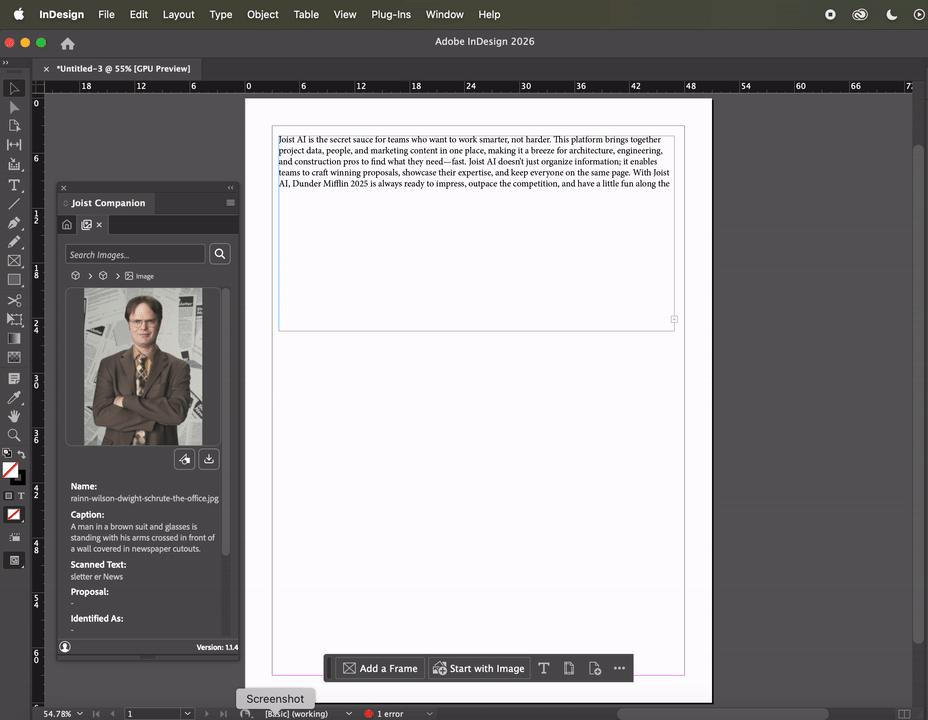
Task: Select the Scissors tool
Action: tap(14, 301)
